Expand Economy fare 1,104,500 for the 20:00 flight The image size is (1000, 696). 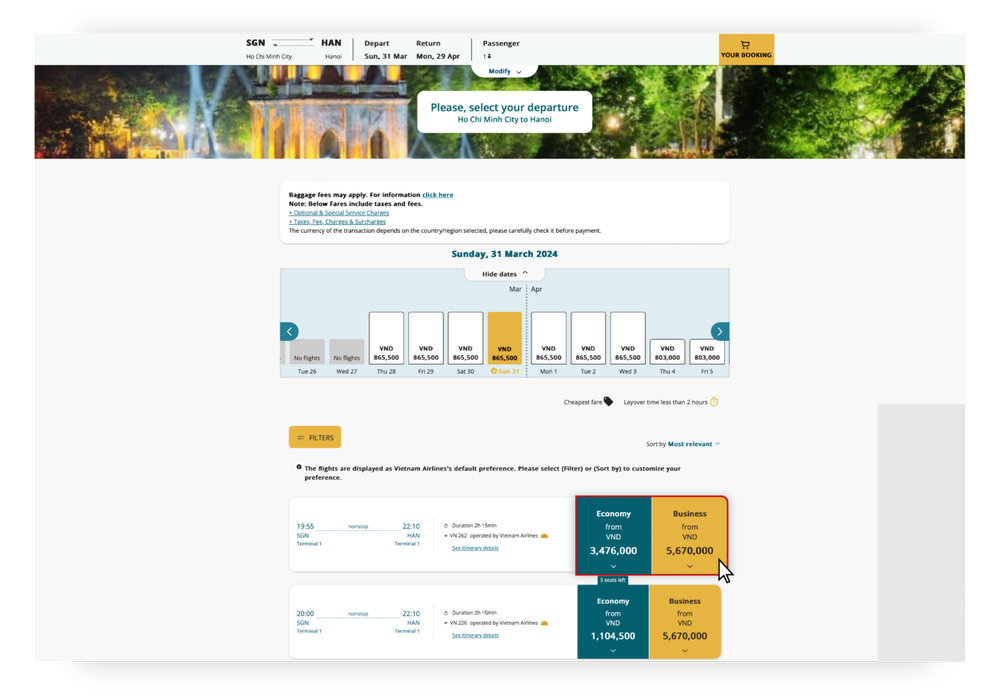coord(613,622)
